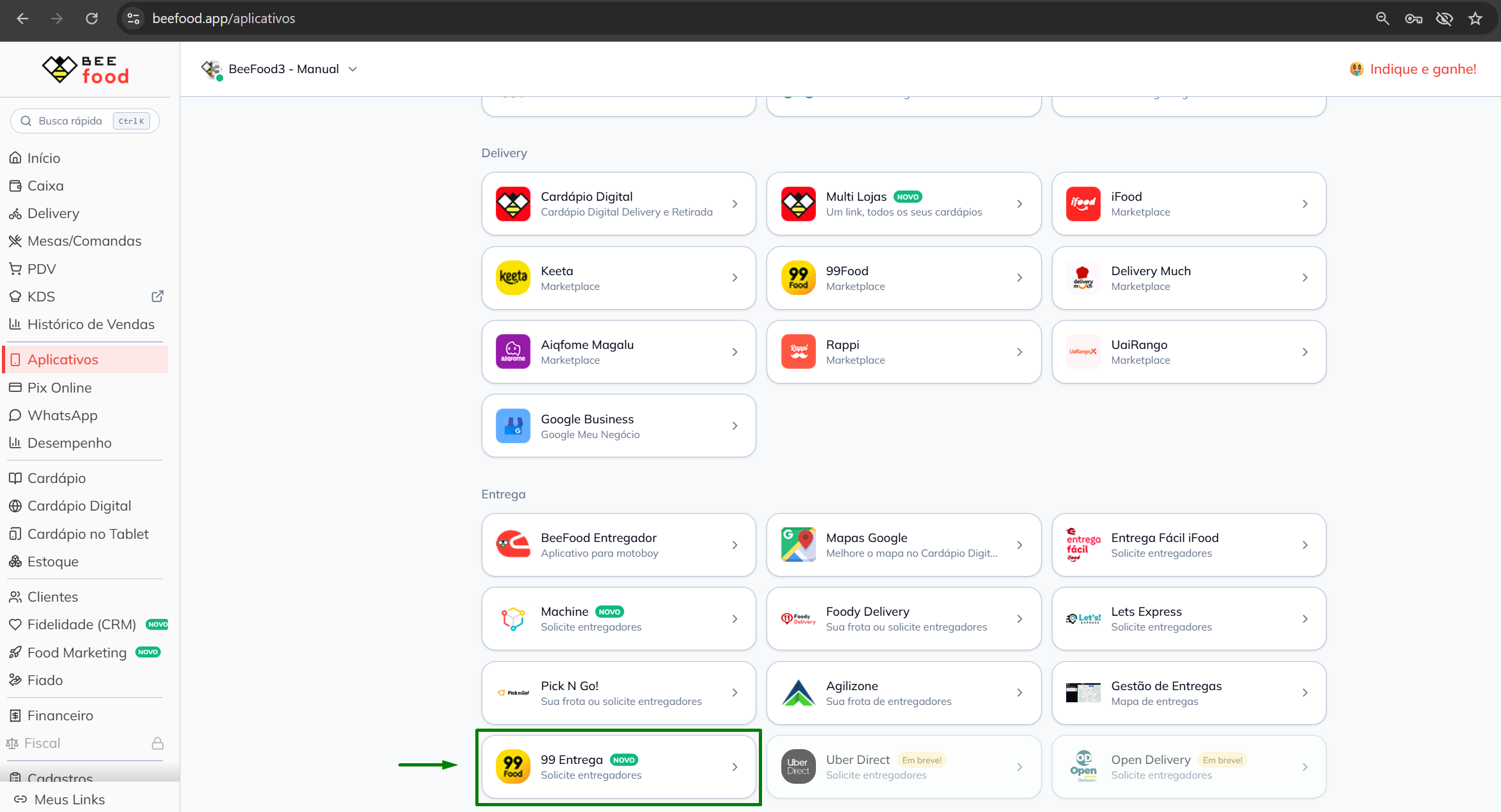Viewport: 1501px width, 812px height.
Task: Open the browser password key icon
Action: click(1414, 19)
